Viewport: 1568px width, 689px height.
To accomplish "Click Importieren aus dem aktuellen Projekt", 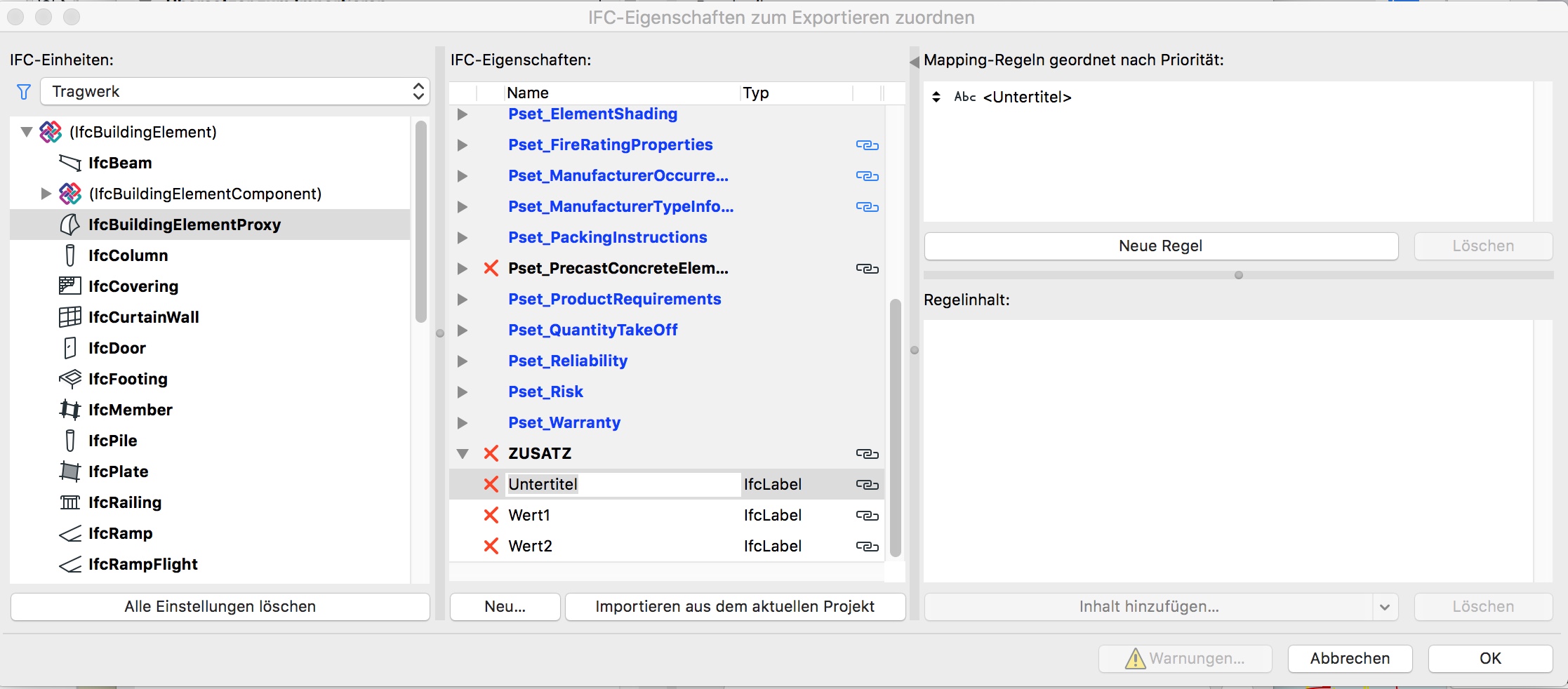I will (734, 607).
